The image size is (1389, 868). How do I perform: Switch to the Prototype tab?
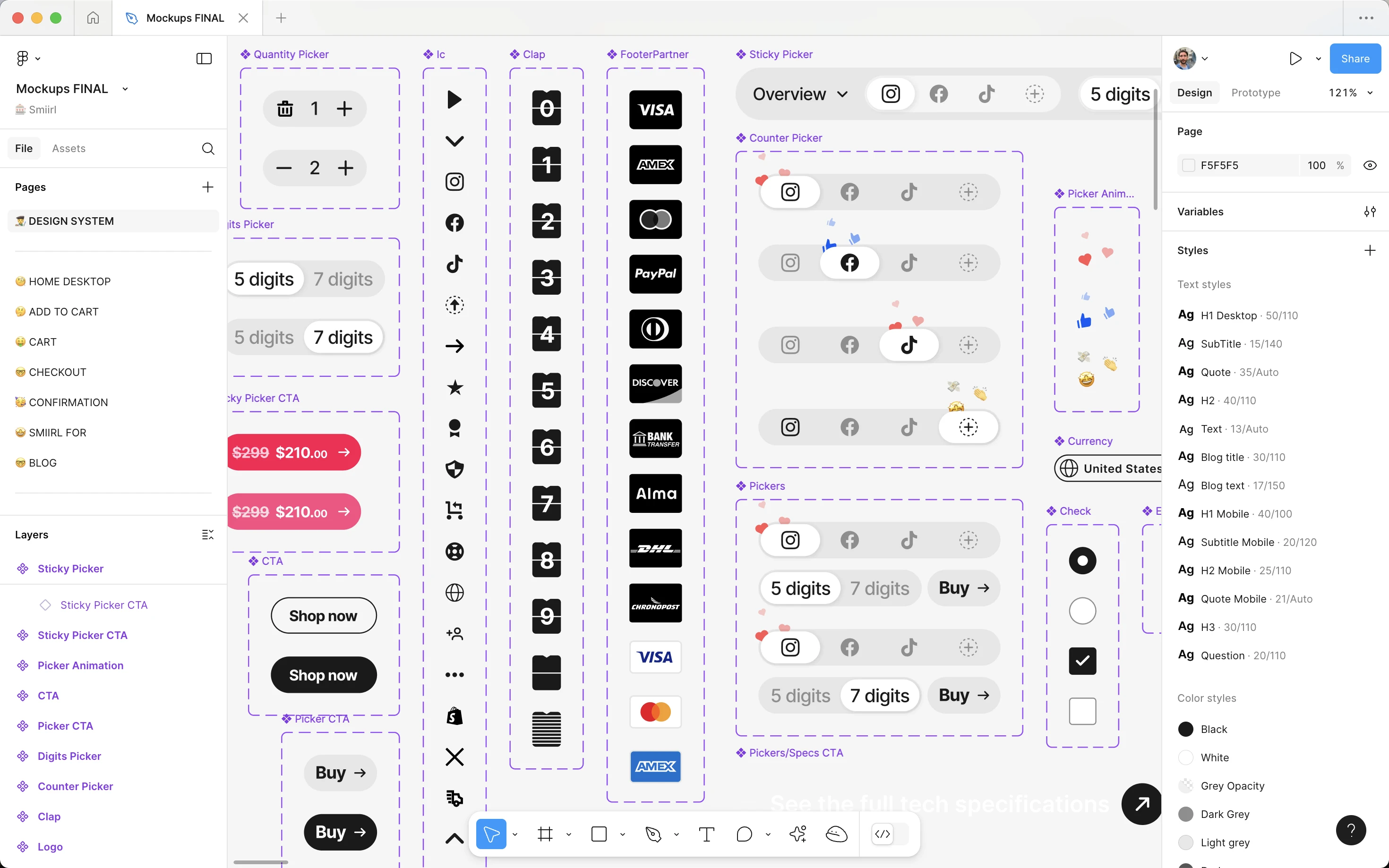tap(1255, 93)
